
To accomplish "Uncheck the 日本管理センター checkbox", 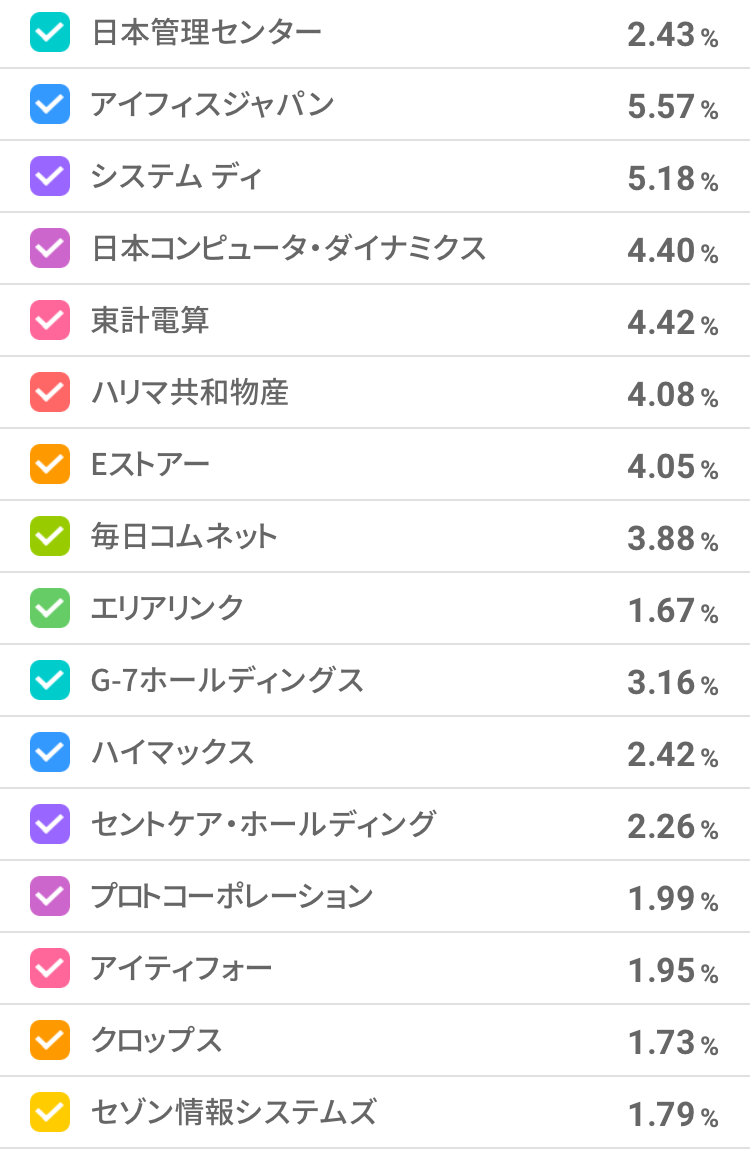I will (50, 33).
